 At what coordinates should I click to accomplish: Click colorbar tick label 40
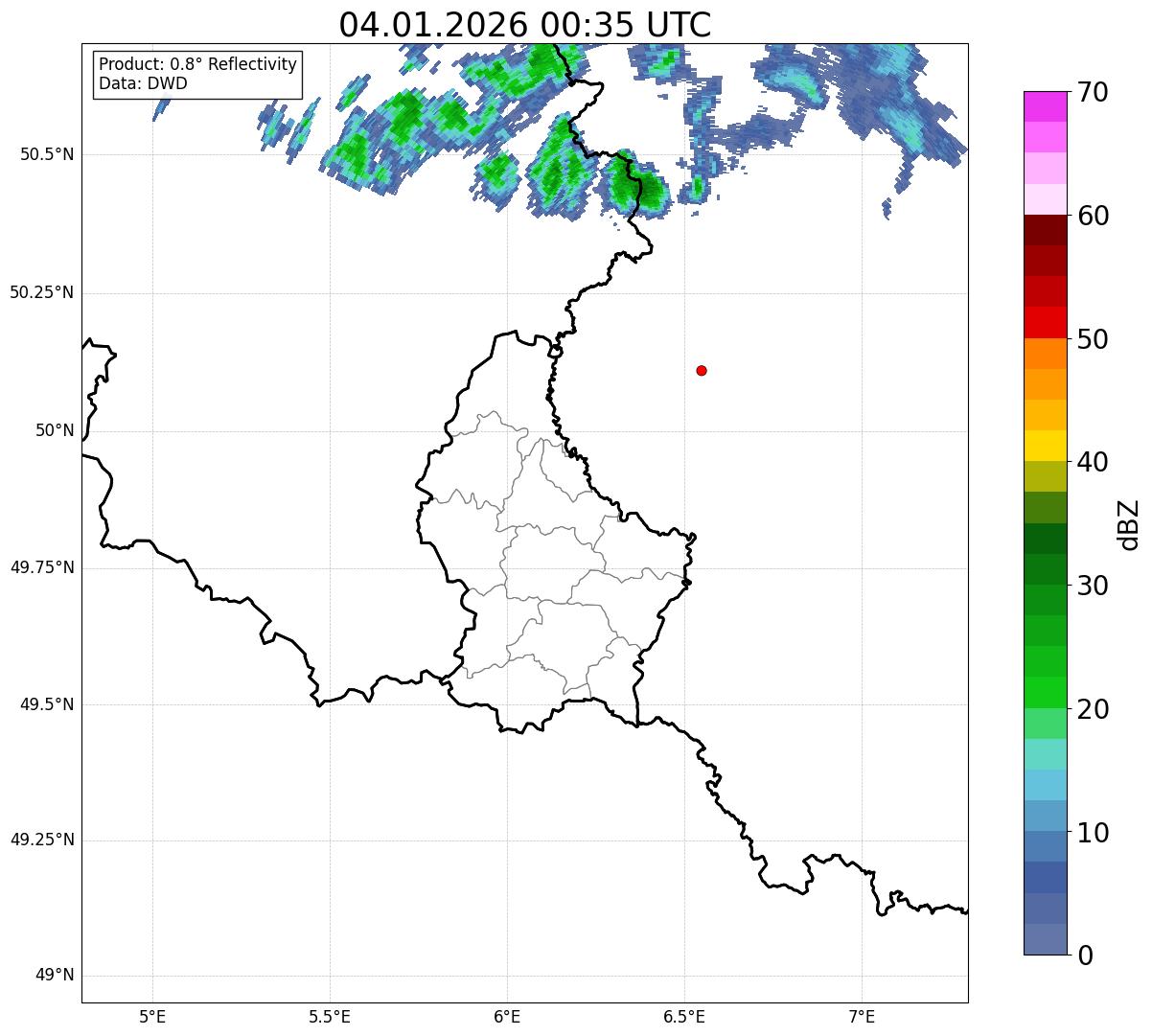(1094, 462)
